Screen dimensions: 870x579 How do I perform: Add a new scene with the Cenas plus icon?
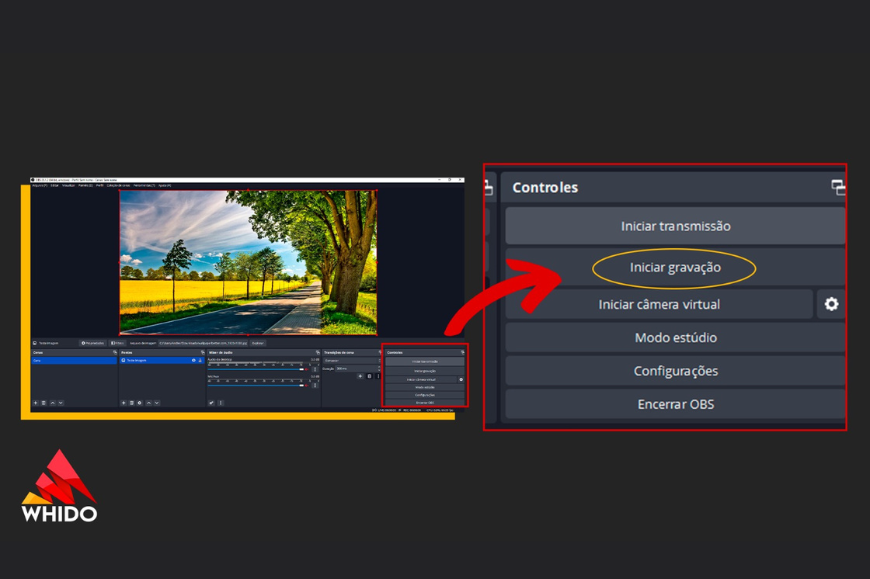36,403
